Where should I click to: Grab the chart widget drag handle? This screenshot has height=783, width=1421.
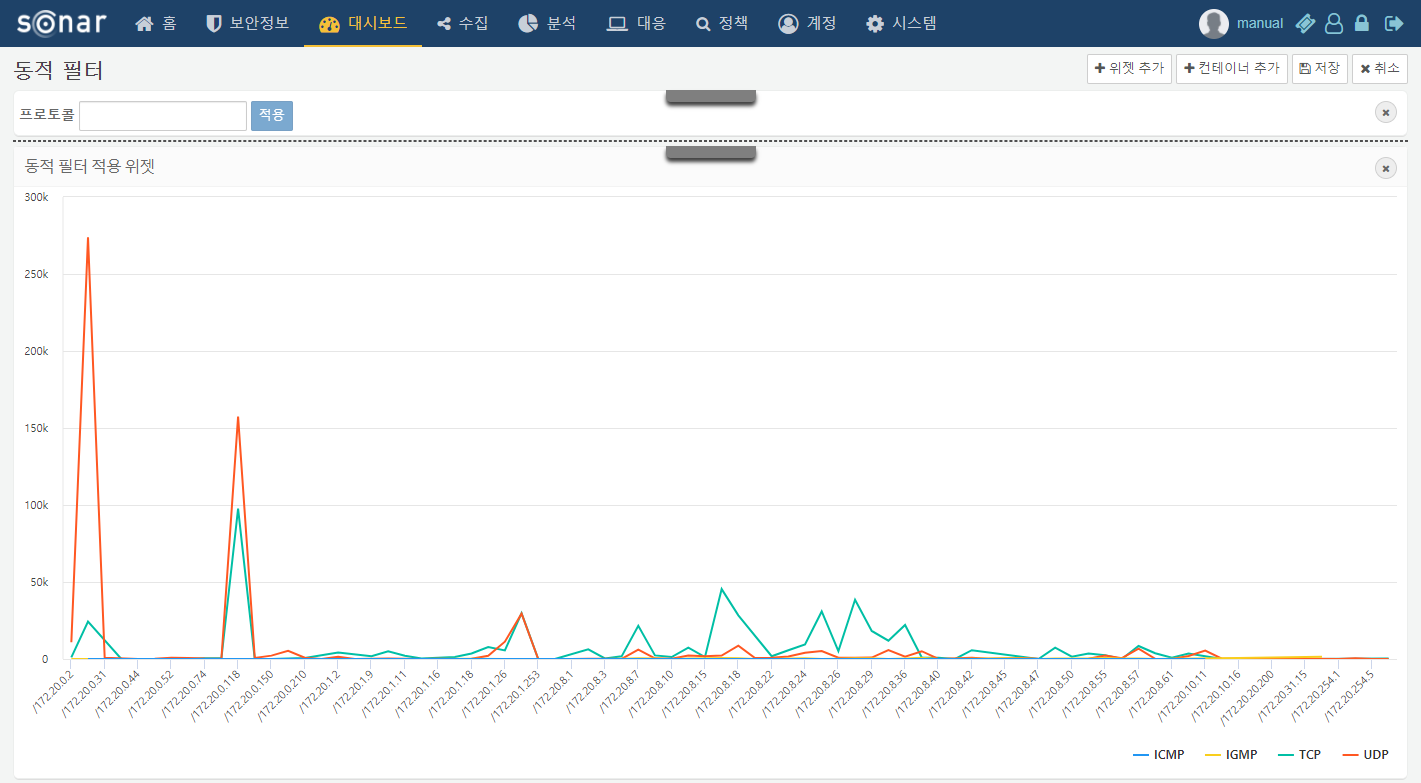click(x=711, y=153)
